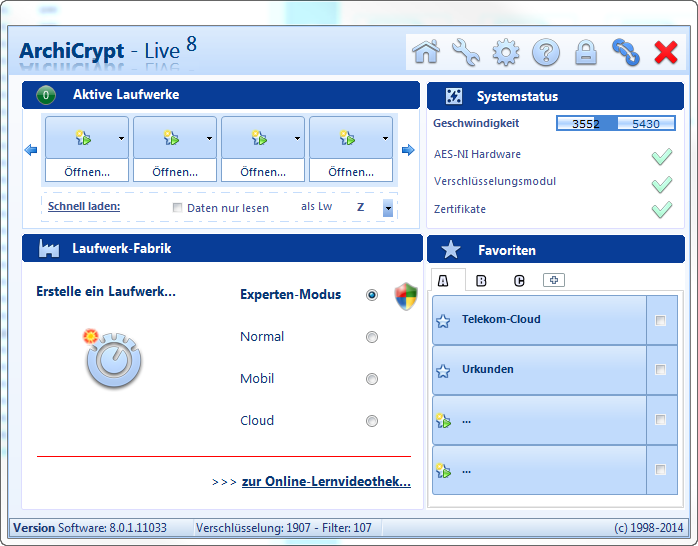Click Verschlüsselung: 1907 - Filter: 107 status
This screenshot has height=546, width=698.
[284, 528]
